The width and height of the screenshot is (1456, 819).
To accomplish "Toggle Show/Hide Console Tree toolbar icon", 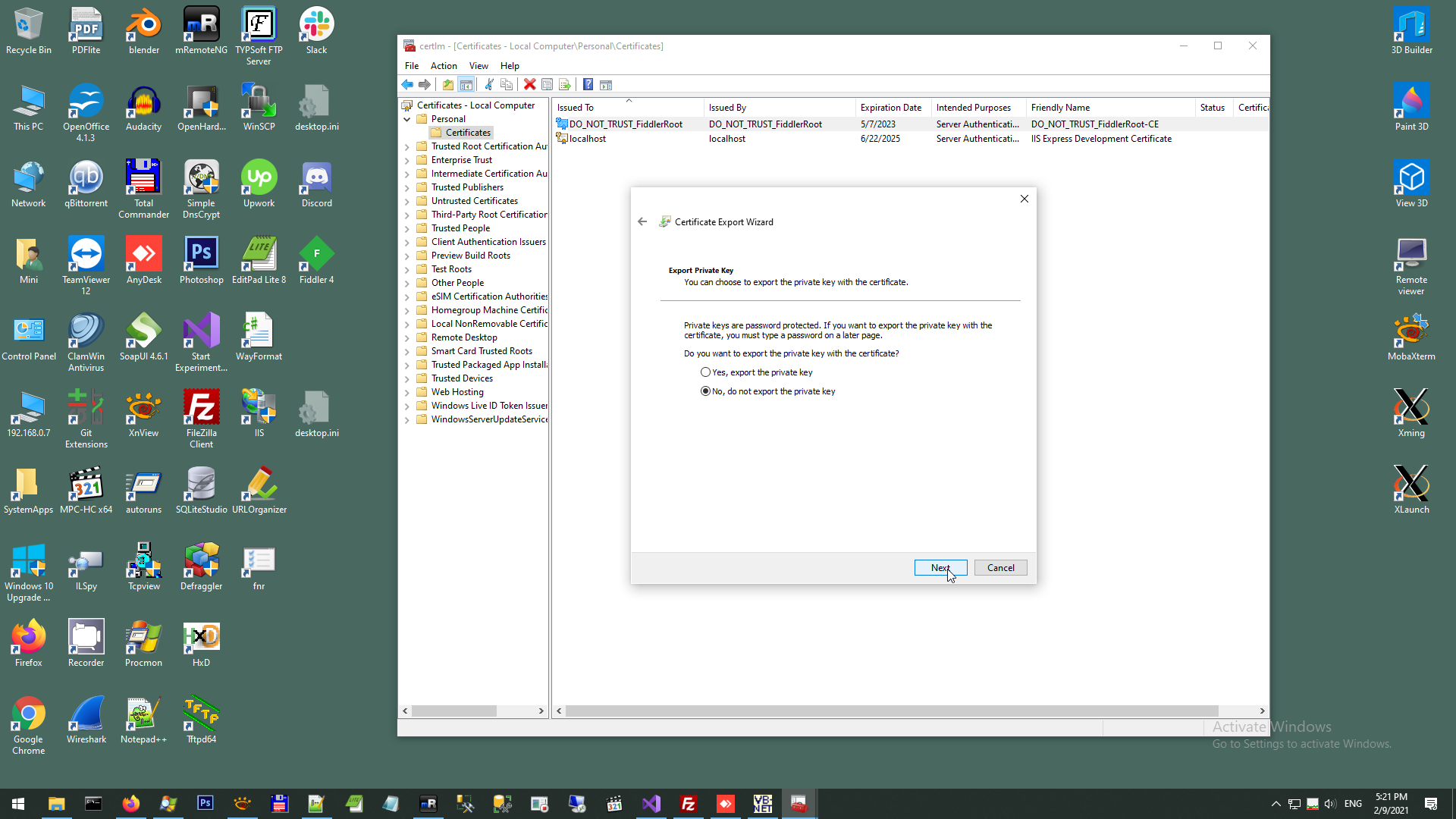I will pos(466,85).
